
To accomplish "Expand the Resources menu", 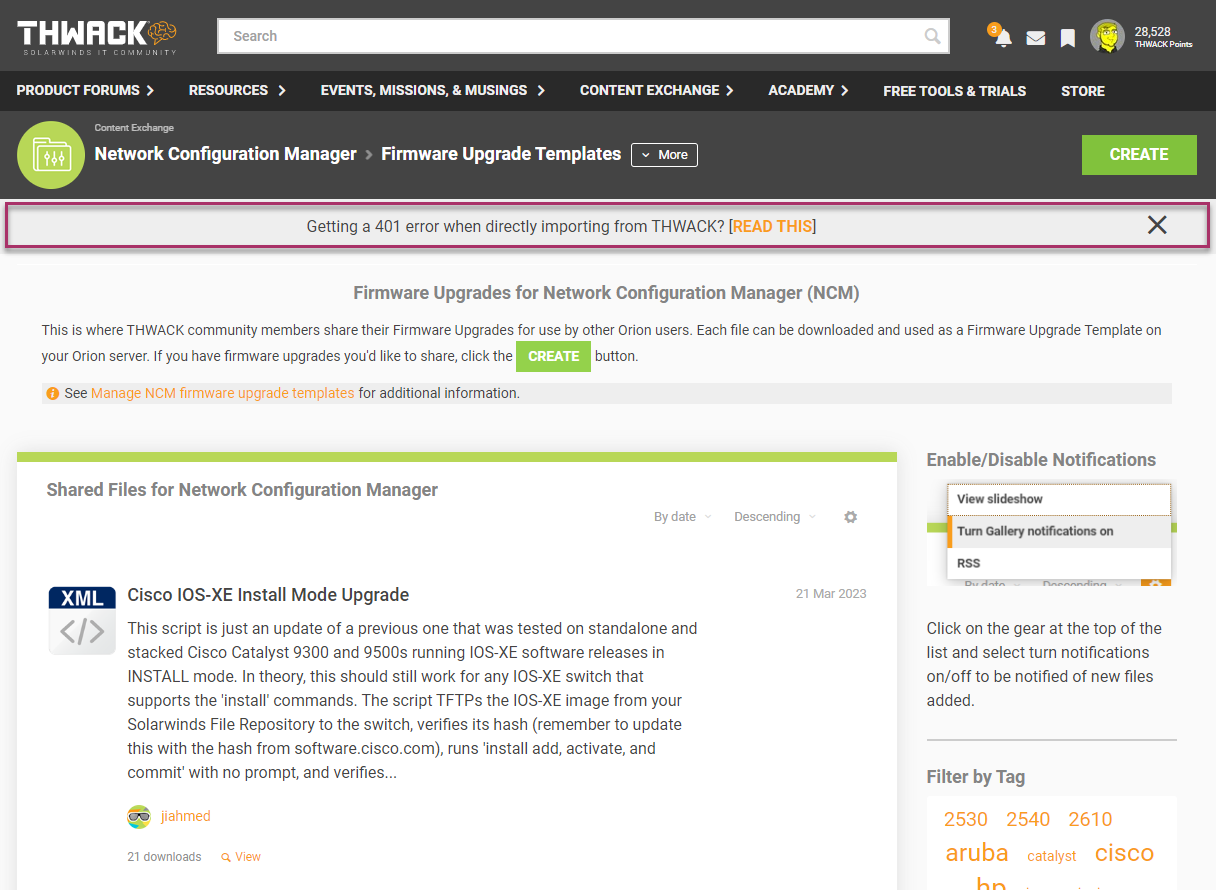I will 237,90.
